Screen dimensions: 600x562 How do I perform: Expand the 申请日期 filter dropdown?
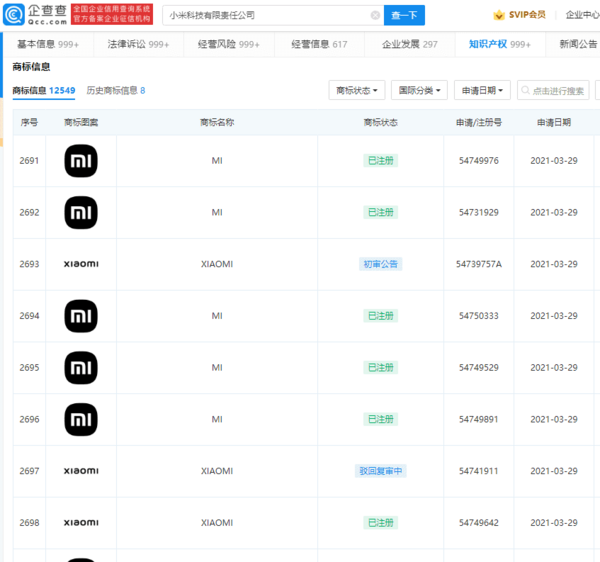[482, 90]
